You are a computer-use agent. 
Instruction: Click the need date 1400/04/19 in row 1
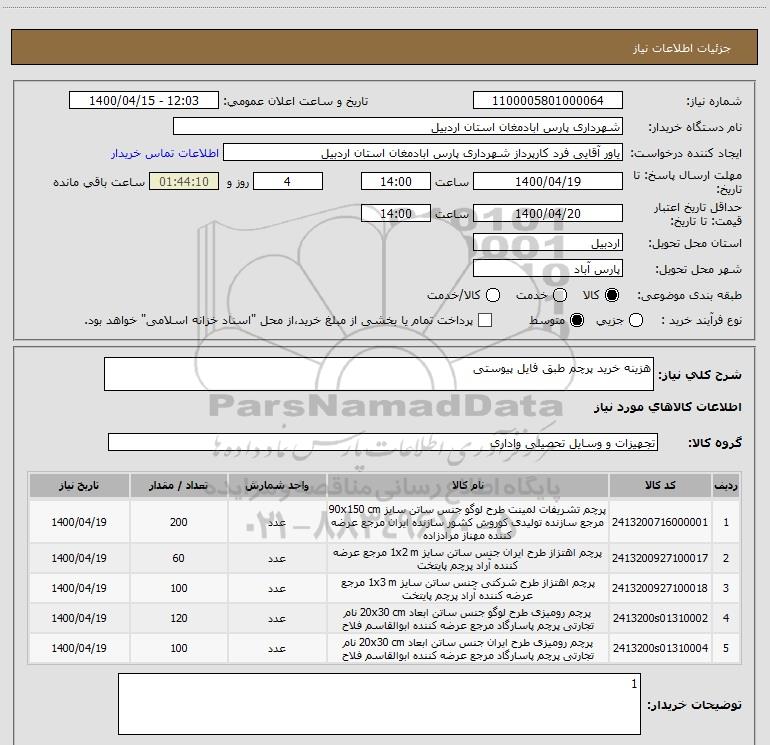pos(79,522)
